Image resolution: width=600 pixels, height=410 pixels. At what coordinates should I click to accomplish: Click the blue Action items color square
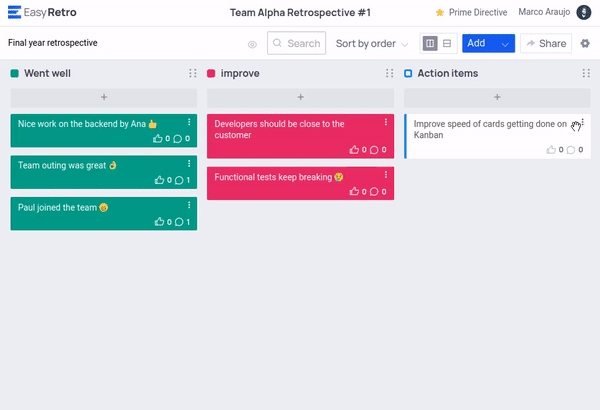[x=408, y=74]
